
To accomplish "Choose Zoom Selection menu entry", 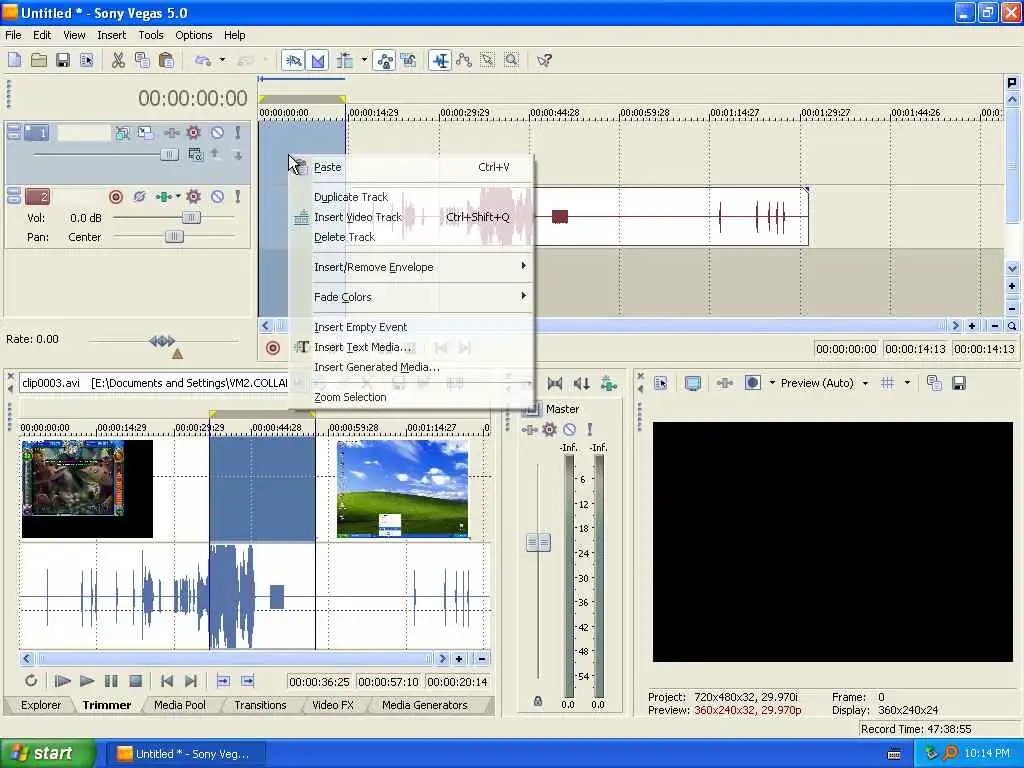I will tap(411, 397).
